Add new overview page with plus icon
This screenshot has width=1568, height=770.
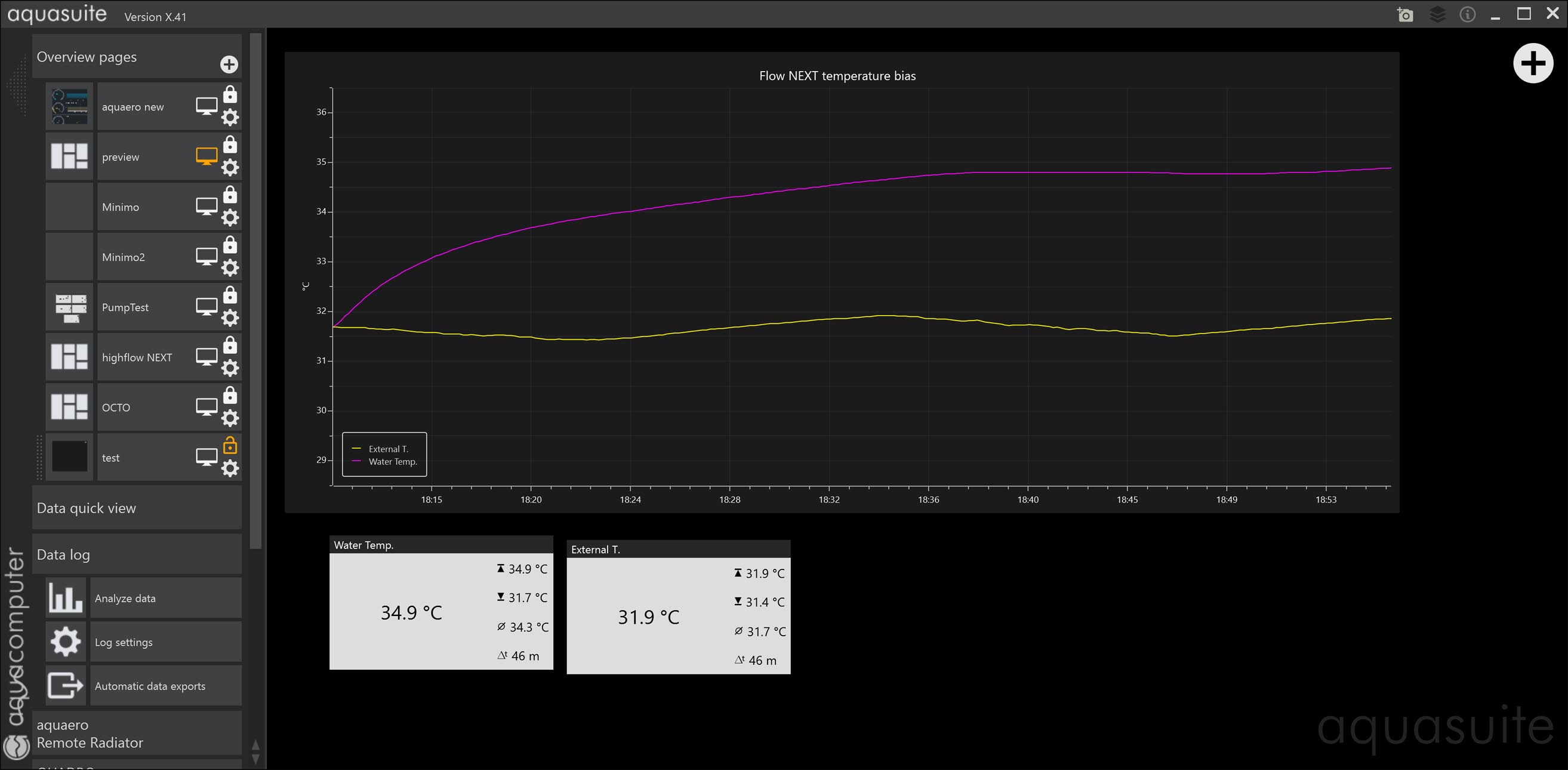[229, 64]
